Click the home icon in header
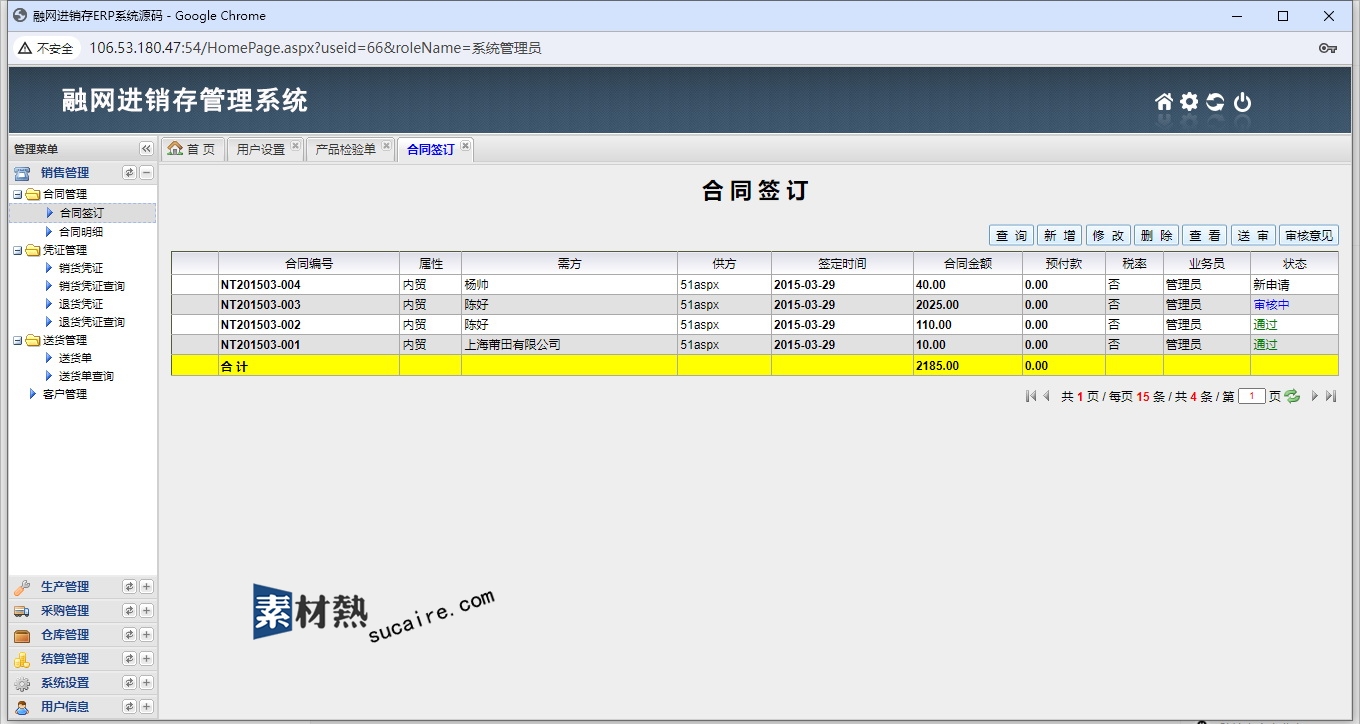Screen dimensions: 1360x724 (1163, 102)
